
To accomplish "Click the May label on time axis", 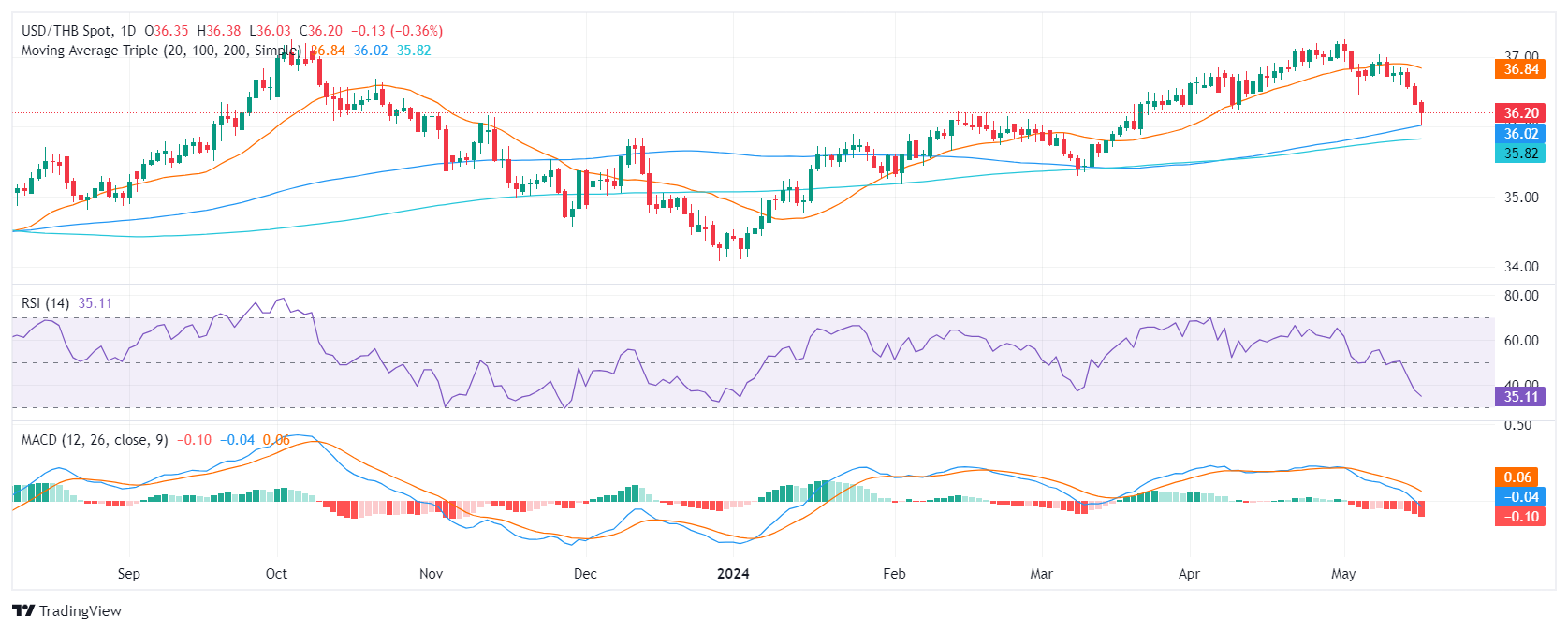I will coord(1343,574).
